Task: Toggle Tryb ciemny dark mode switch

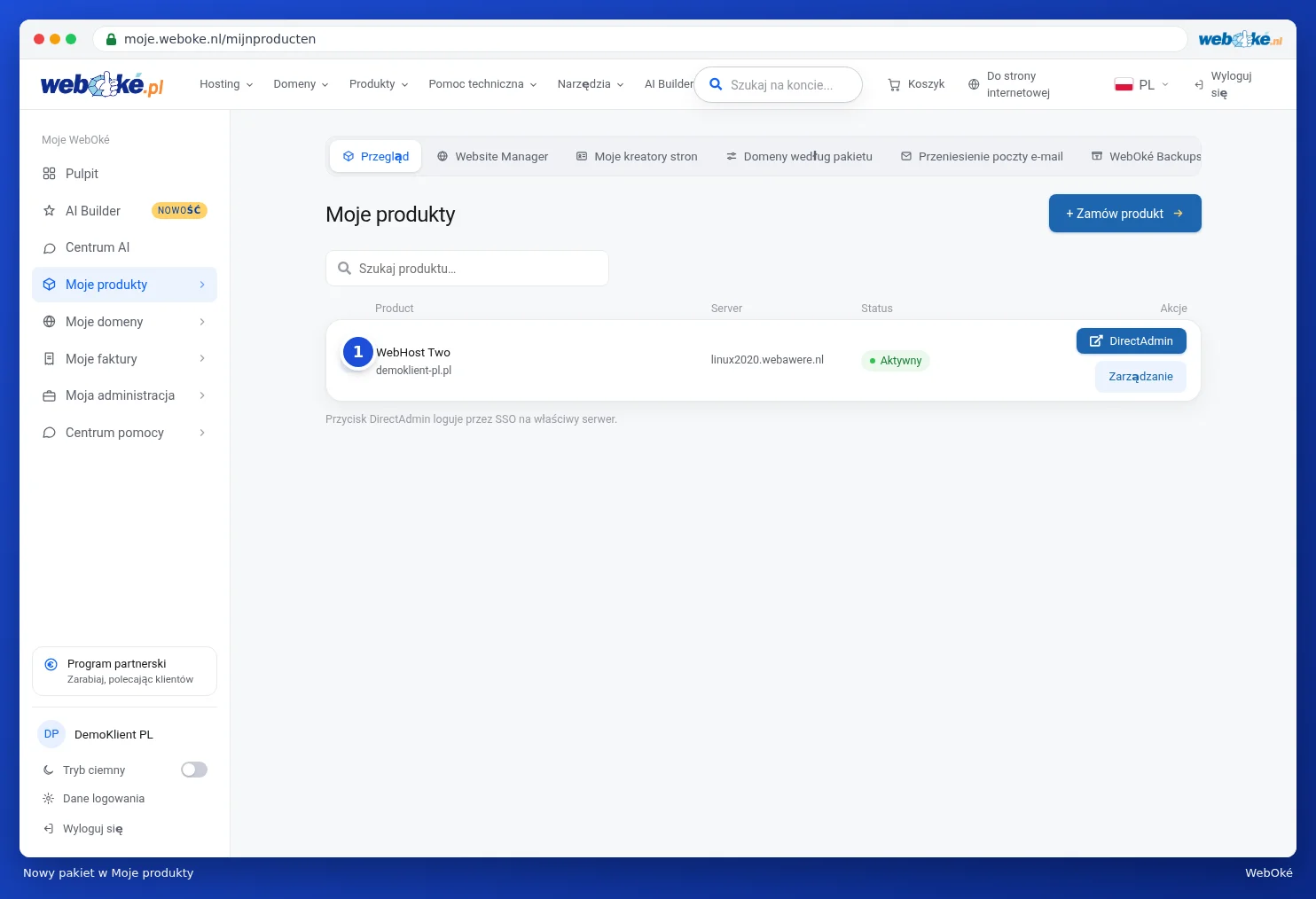Action: pyautogui.click(x=194, y=770)
